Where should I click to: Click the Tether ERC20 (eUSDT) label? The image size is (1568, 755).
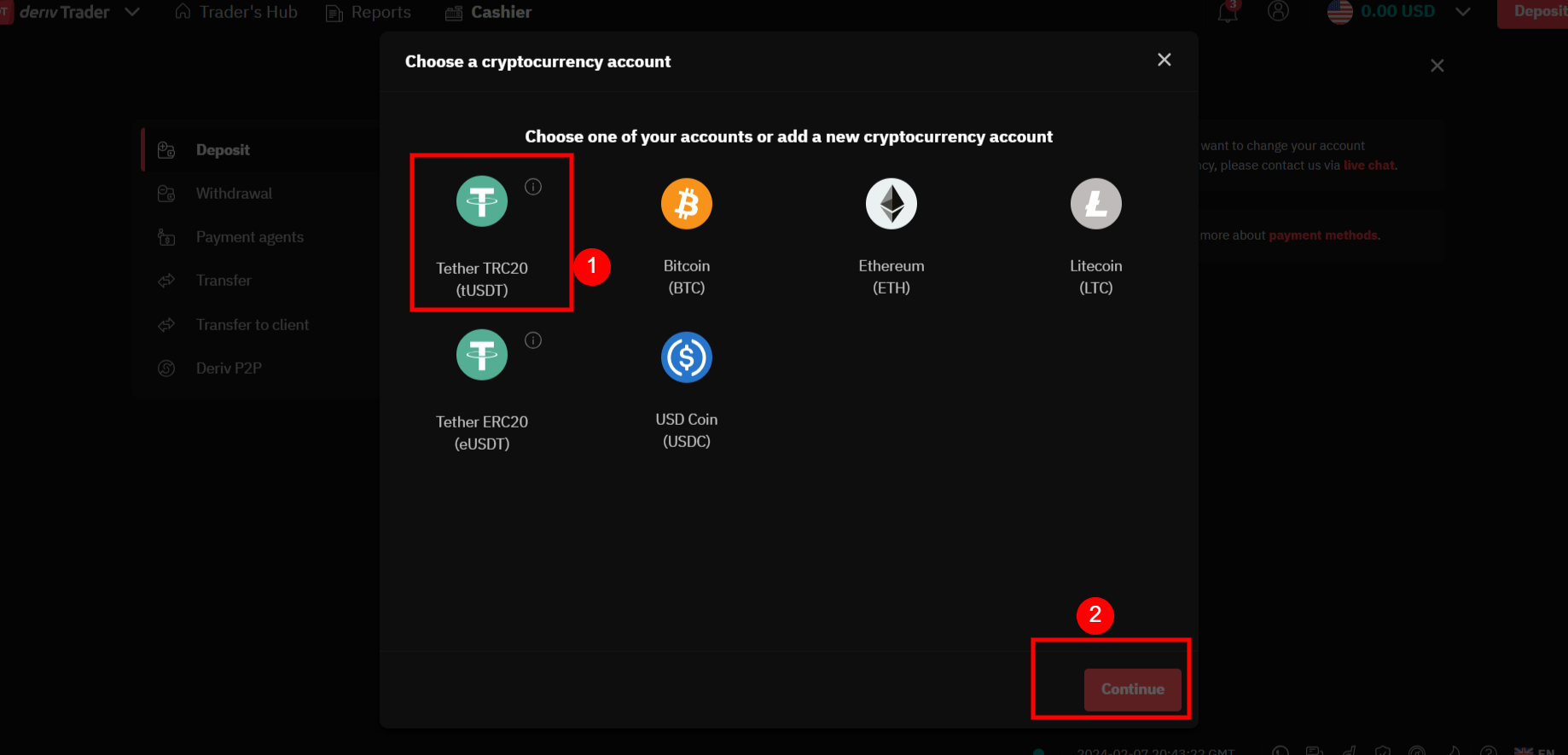(482, 433)
